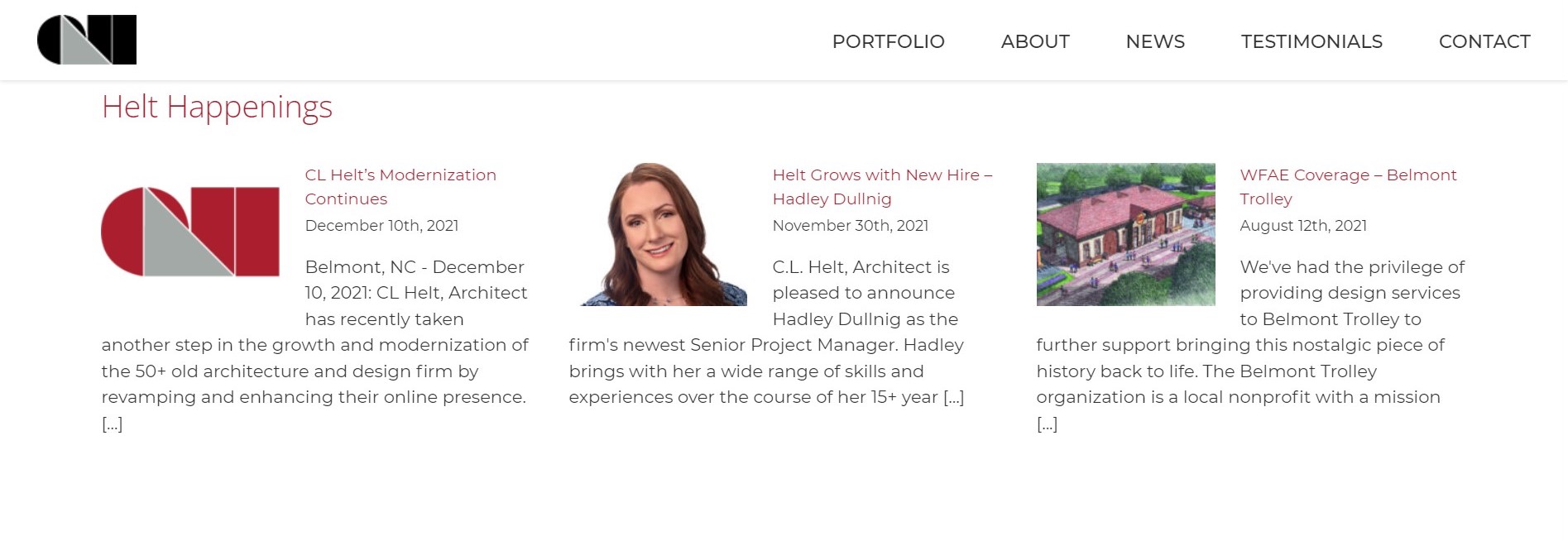Expand read-more ellipsis after '15+ year'
The height and width of the screenshot is (541, 1568).
point(953,397)
